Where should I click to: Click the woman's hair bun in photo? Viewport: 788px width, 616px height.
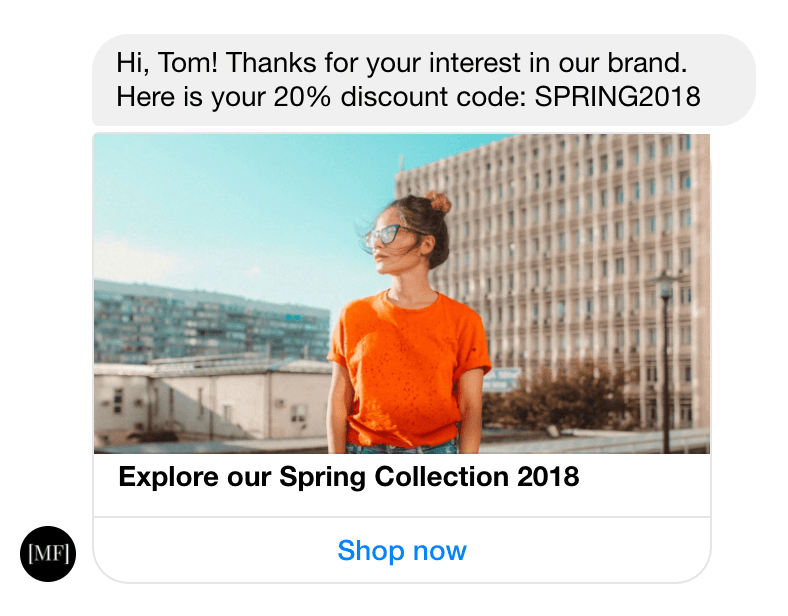438,201
